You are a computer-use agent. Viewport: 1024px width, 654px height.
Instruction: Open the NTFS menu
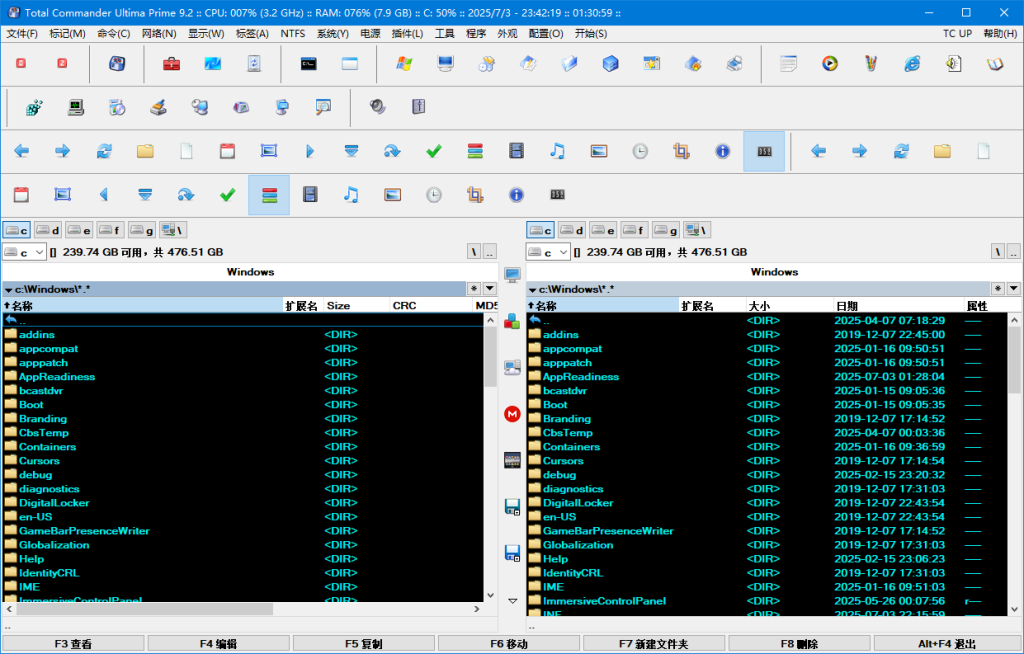[293, 33]
